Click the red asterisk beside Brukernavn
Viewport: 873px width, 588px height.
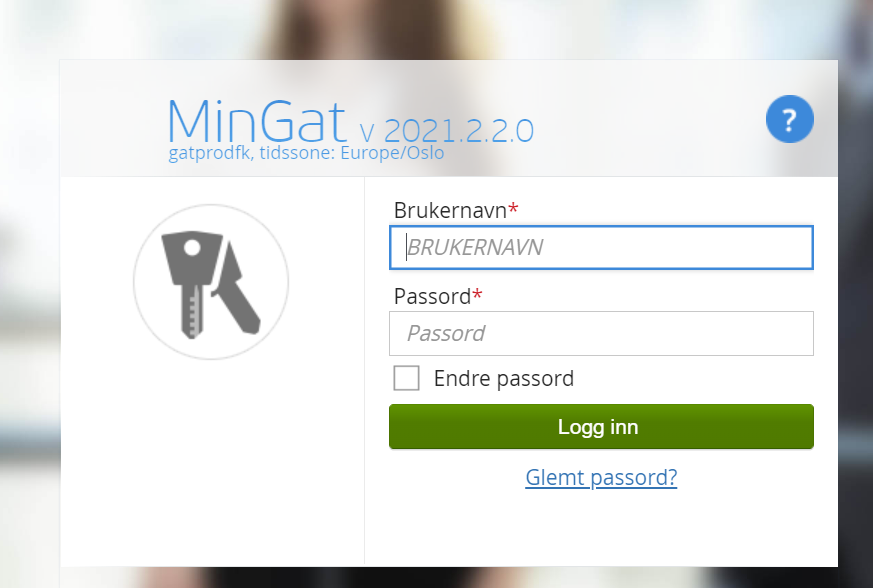coord(513,209)
